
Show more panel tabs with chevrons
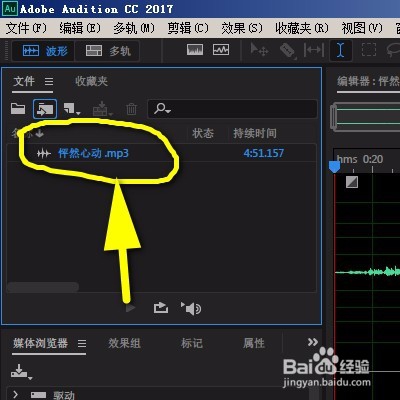tap(313, 342)
